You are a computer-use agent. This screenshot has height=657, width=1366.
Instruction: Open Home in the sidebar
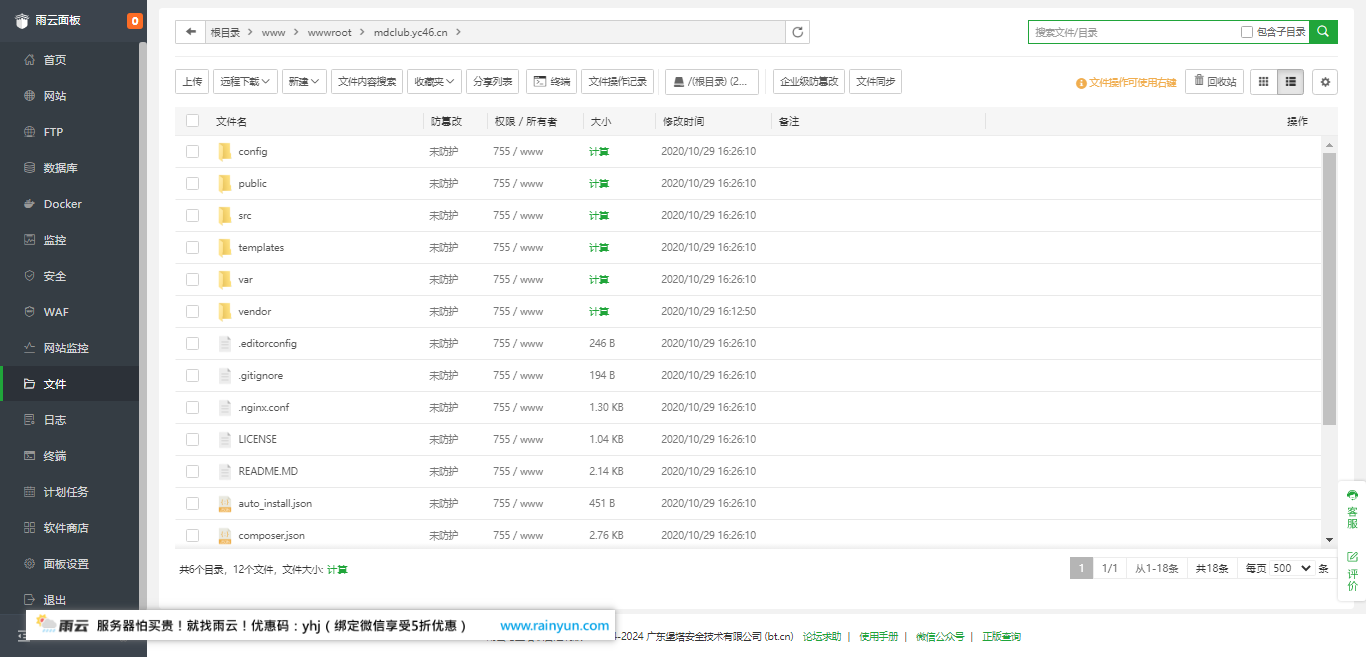click(70, 60)
